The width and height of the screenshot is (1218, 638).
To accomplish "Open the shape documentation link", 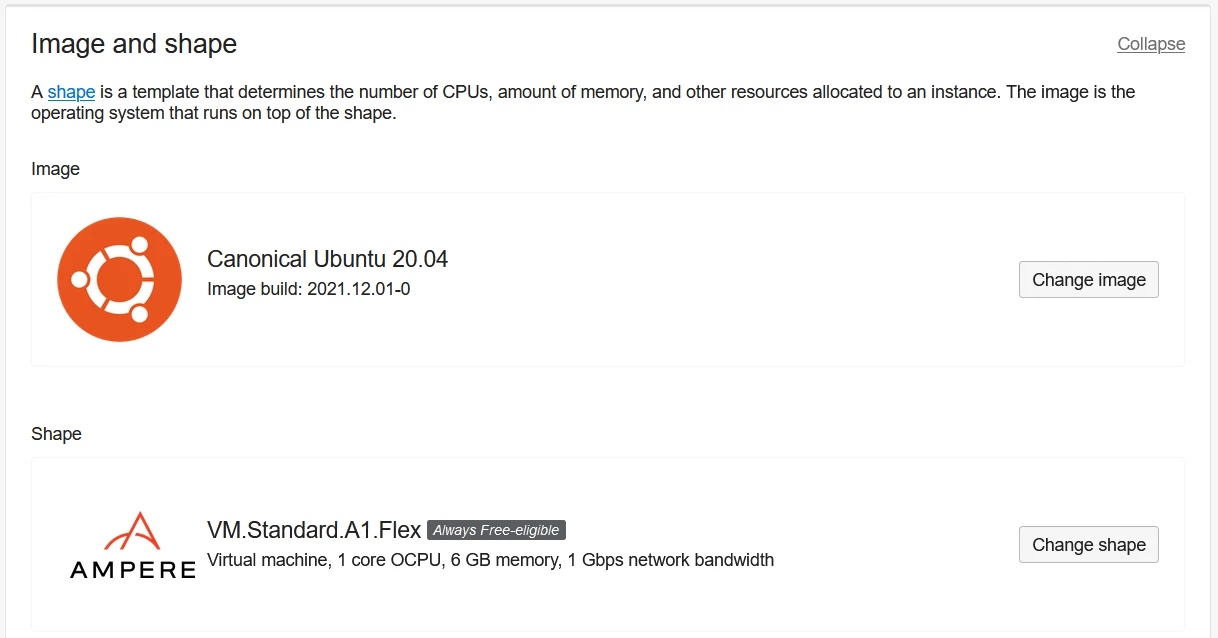I will (71, 92).
